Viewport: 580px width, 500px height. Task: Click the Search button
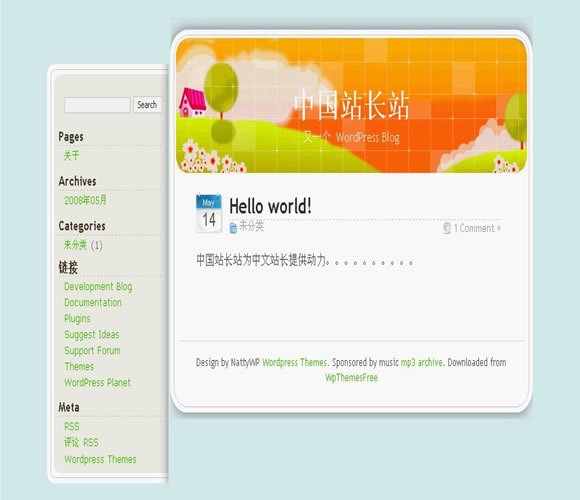pyautogui.click(x=147, y=105)
